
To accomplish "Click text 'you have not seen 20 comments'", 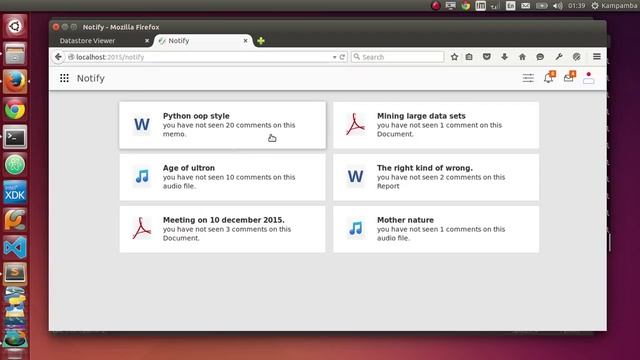I will point(217,125).
